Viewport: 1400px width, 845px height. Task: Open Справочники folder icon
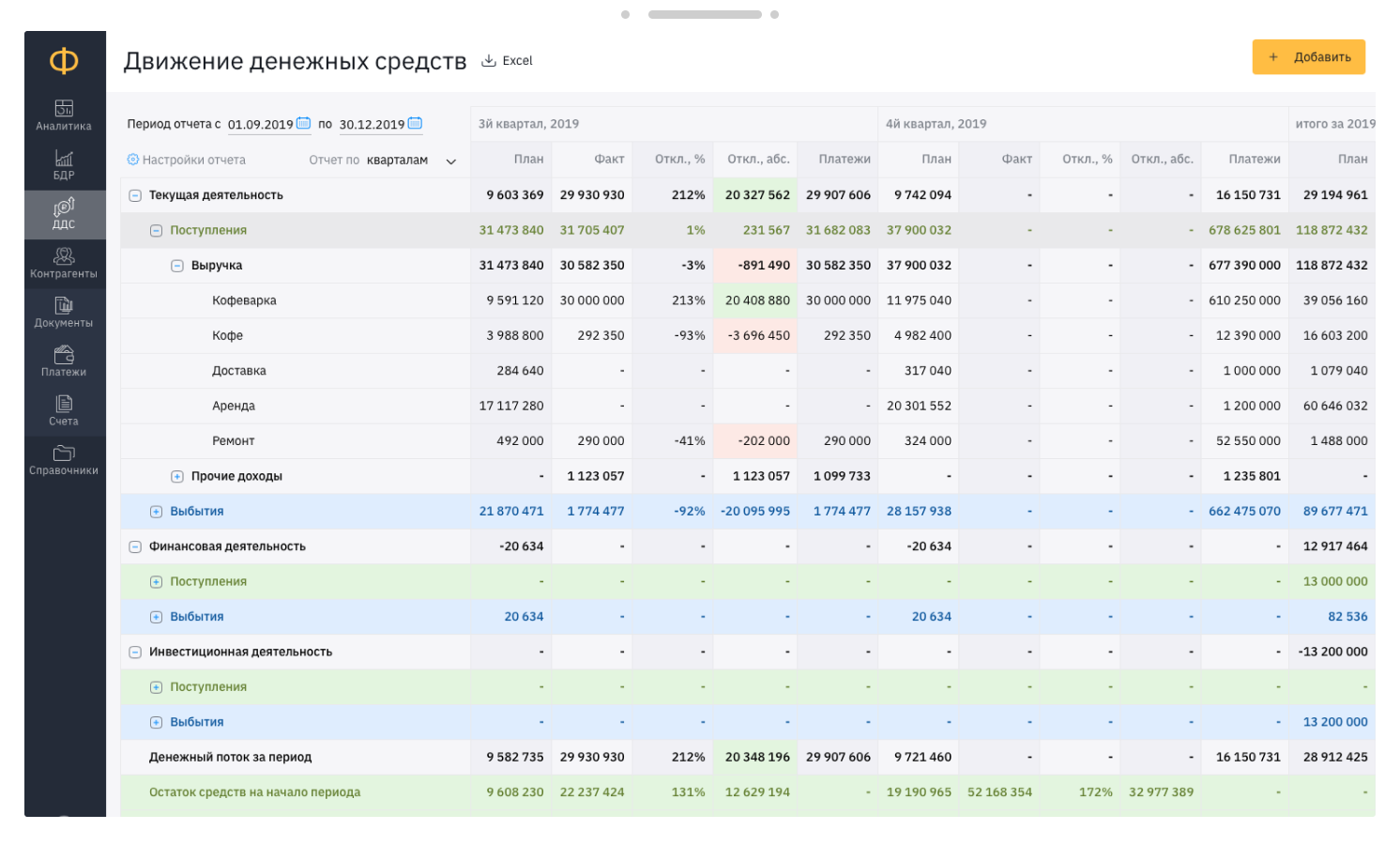(x=64, y=453)
